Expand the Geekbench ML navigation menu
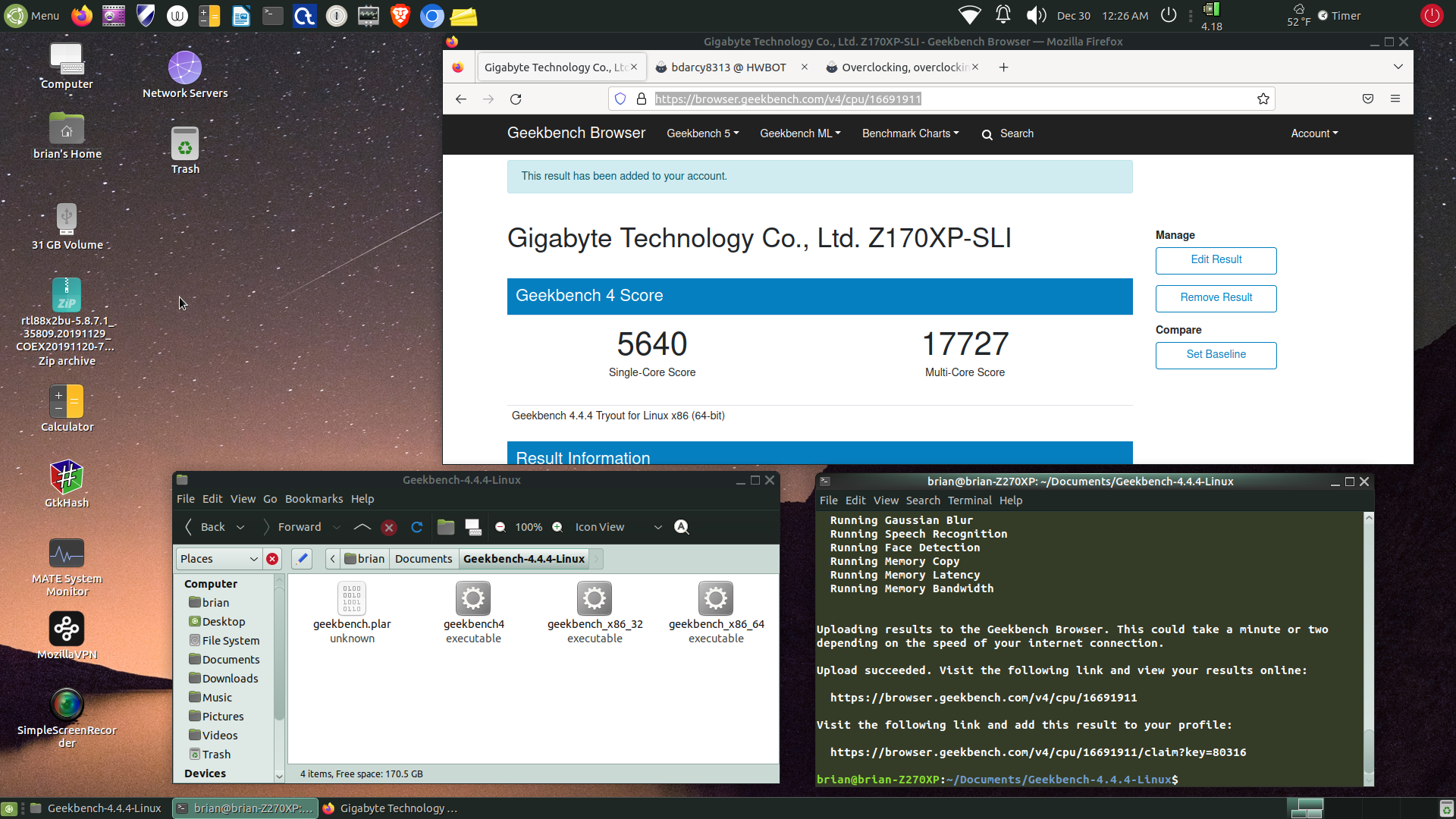 click(x=800, y=133)
